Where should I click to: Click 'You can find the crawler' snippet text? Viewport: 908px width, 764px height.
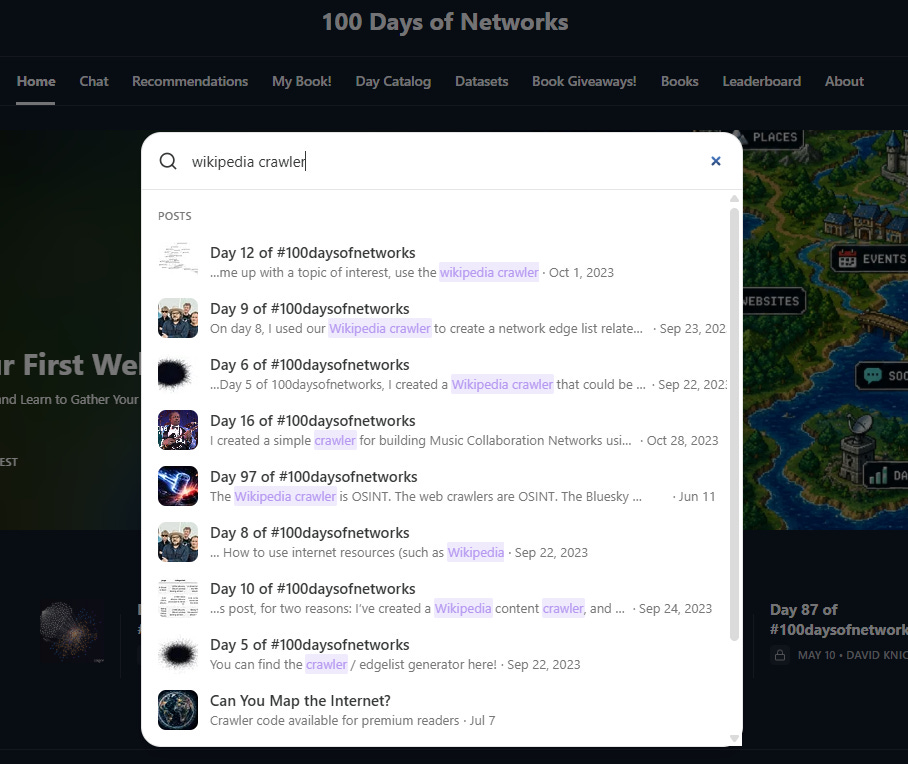[x=279, y=664]
